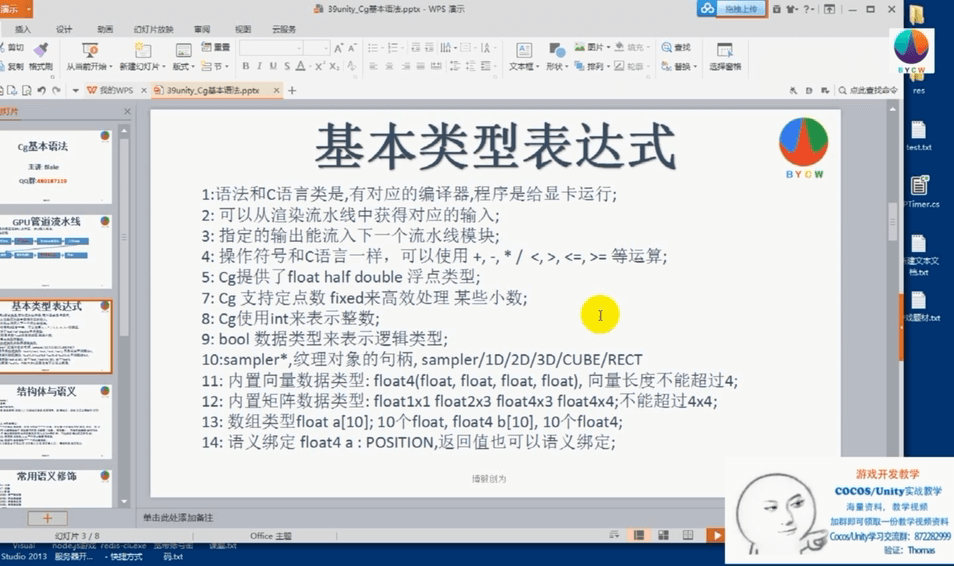This screenshot has height=566, width=954.
Task: Click the skin (shirt) icon in title bar
Action: 791,9
